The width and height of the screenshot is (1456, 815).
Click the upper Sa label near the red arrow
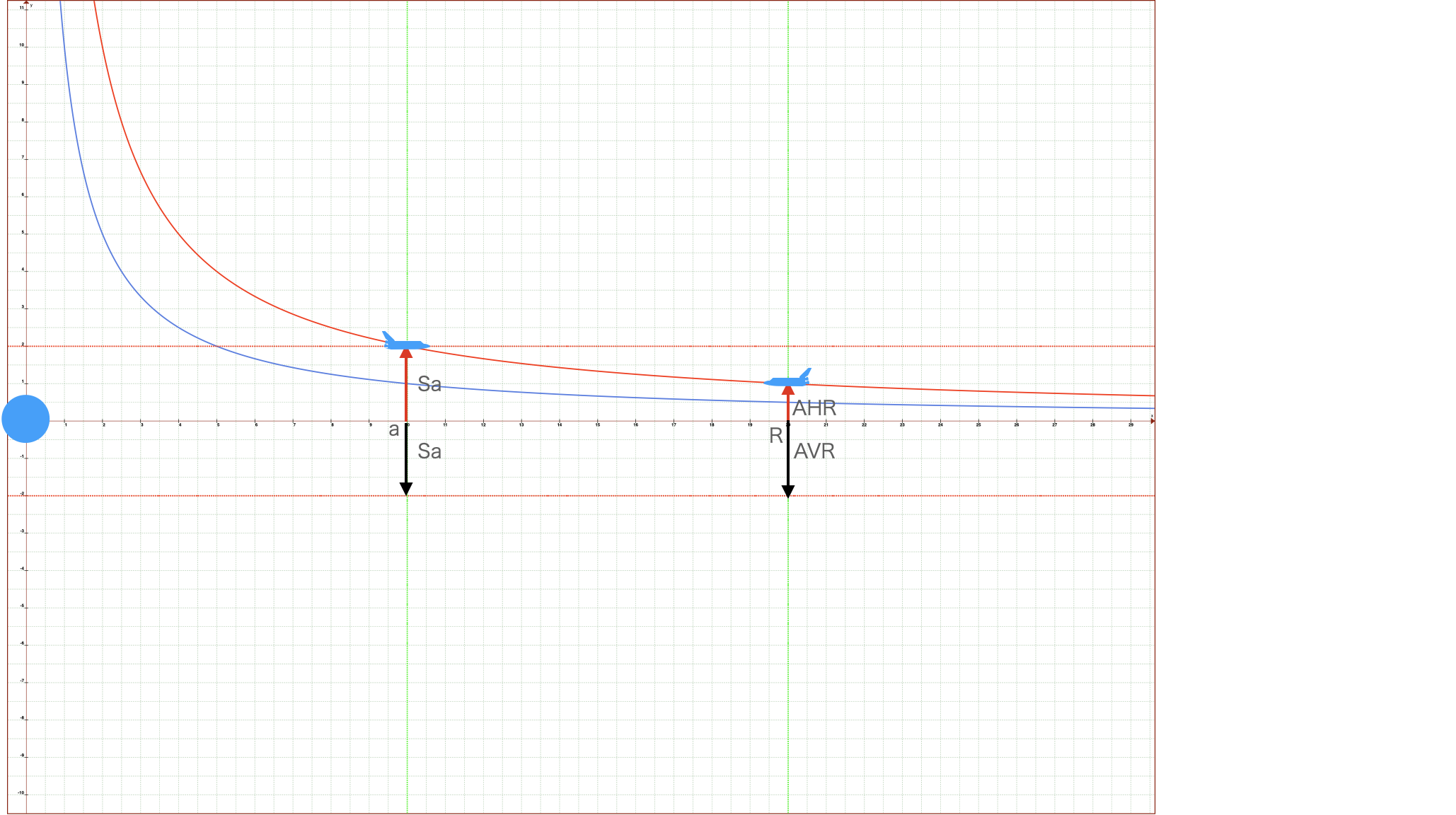(x=429, y=384)
